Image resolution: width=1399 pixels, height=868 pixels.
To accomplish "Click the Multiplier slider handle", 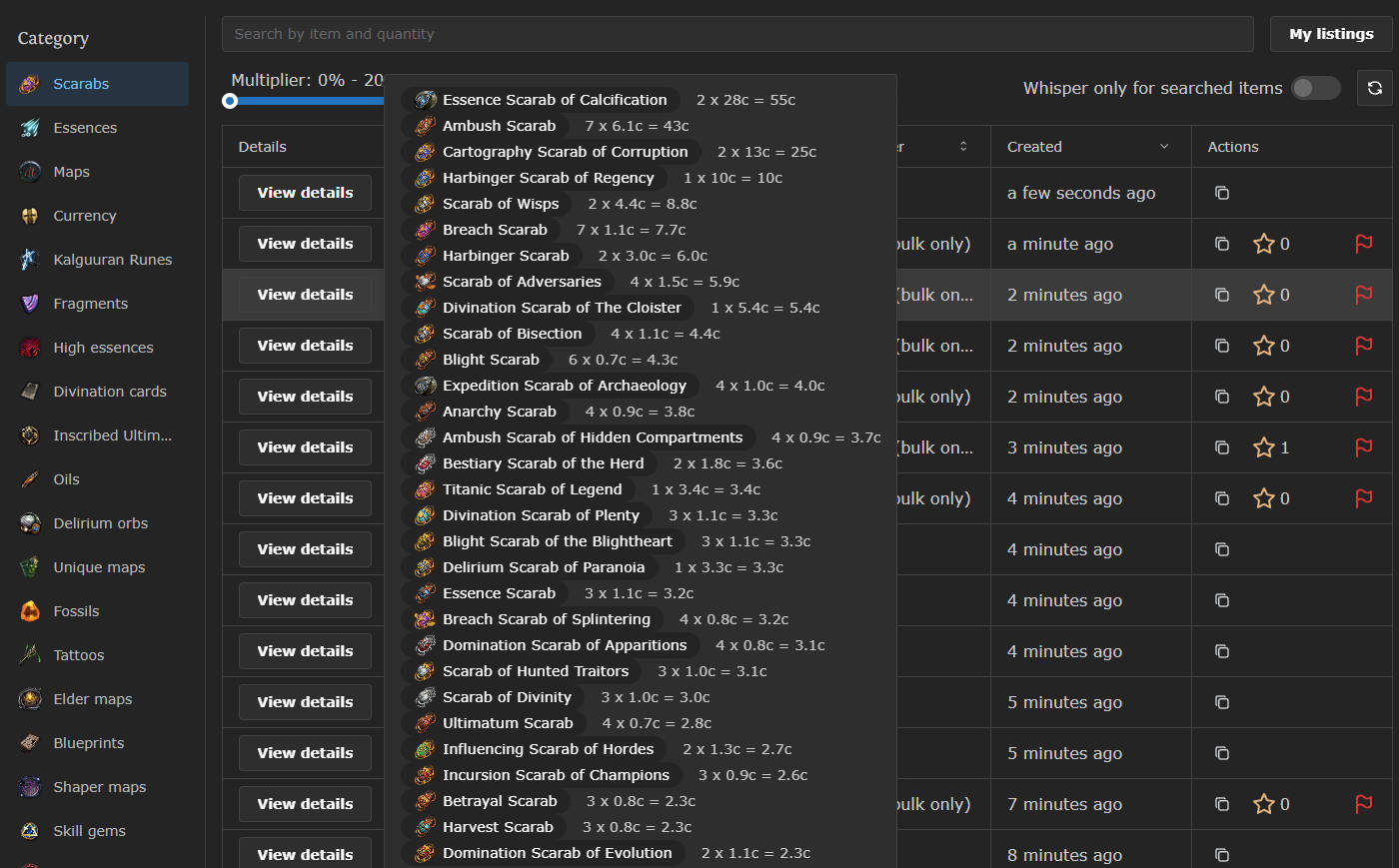I will click(231, 101).
